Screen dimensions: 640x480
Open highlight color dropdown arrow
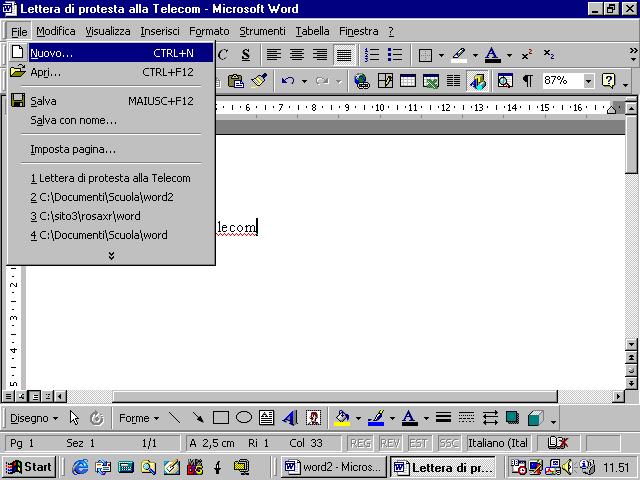[475, 55]
